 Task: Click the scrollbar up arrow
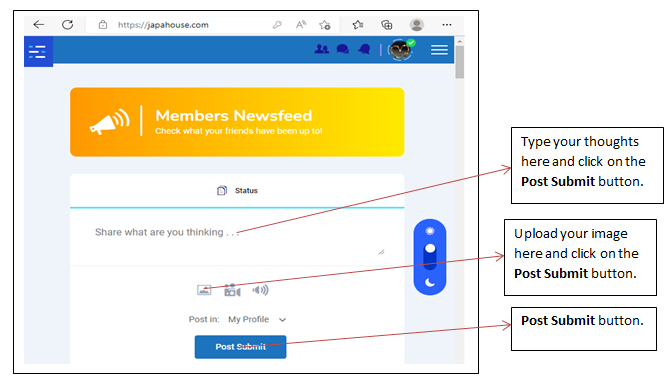pyautogui.click(x=460, y=41)
